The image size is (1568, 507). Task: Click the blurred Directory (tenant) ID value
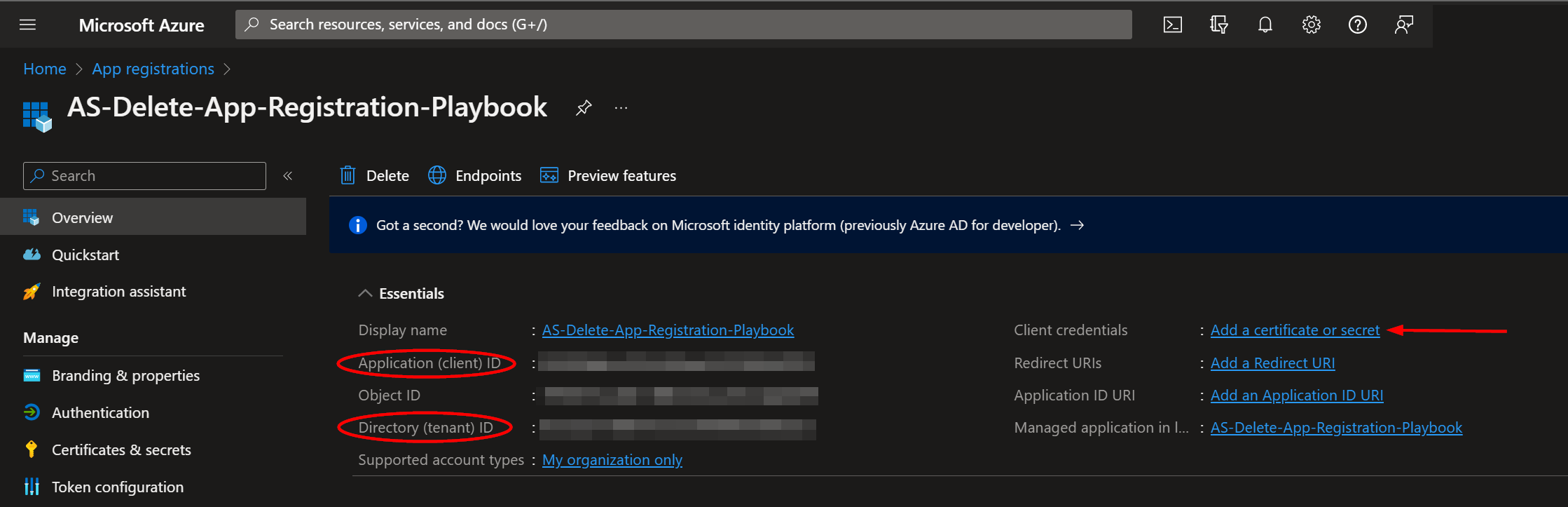[678, 428]
